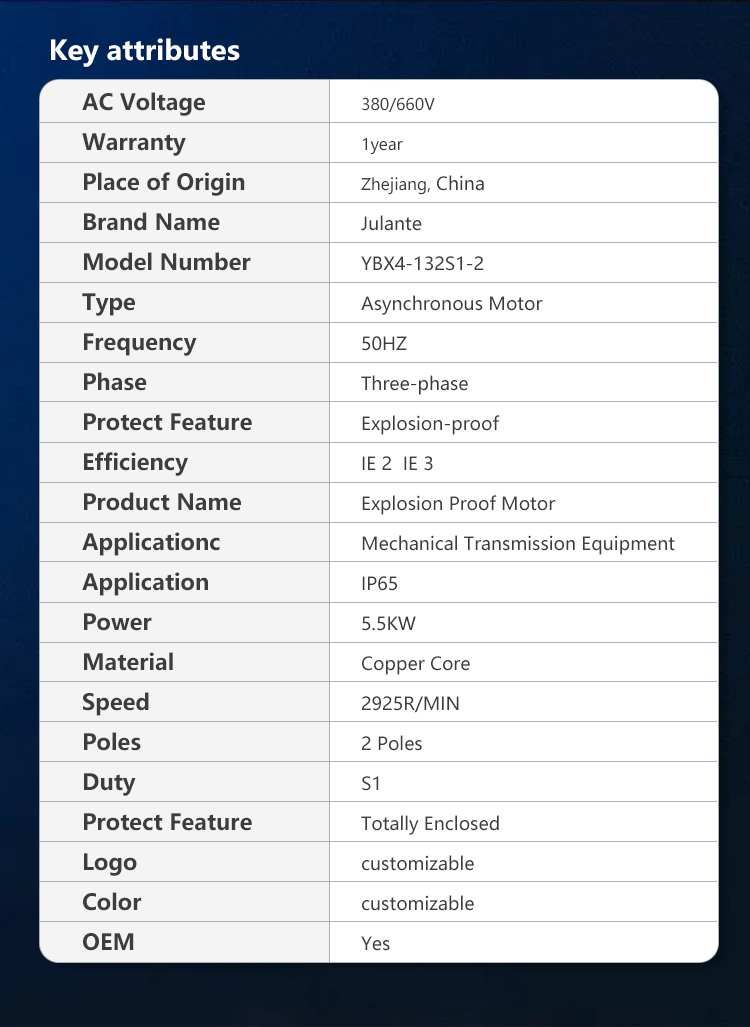Select the 2925R/MIN speed value
The image size is (750, 1027).
410,704
